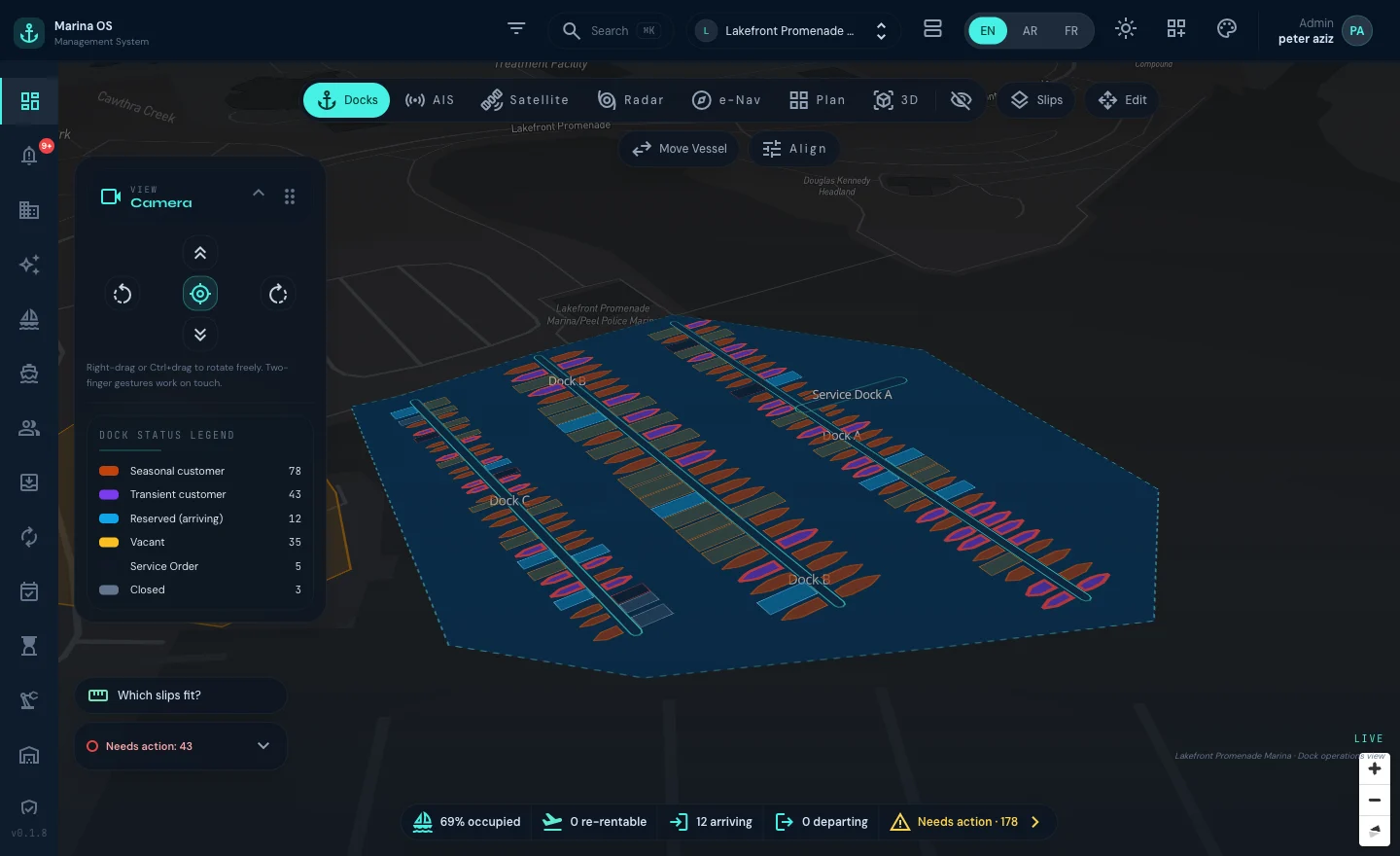The image size is (1400, 856).
Task: Click the Transient customer purple swatch
Action: 109,494
